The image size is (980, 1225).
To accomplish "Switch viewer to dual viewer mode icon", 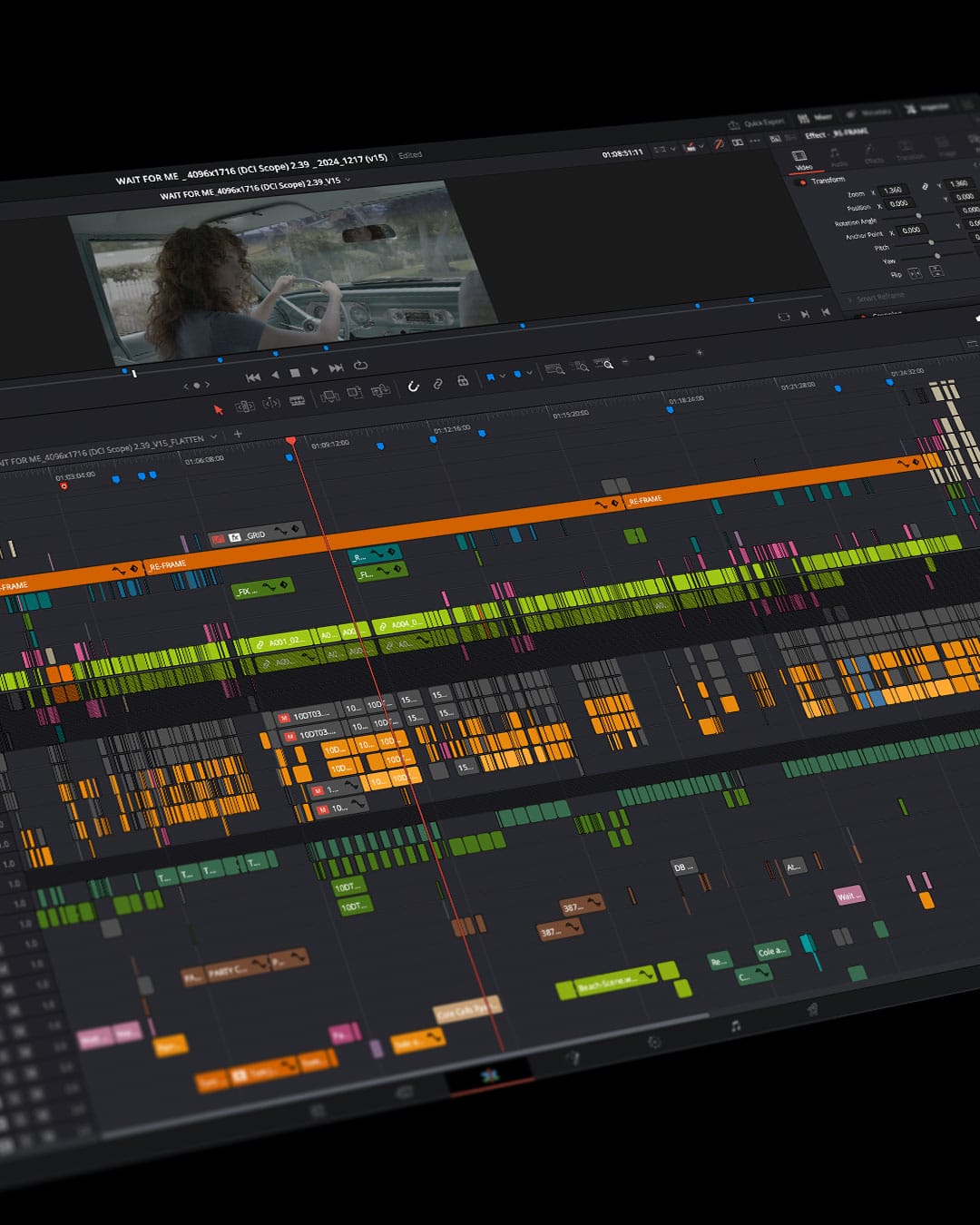I will (738, 142).
